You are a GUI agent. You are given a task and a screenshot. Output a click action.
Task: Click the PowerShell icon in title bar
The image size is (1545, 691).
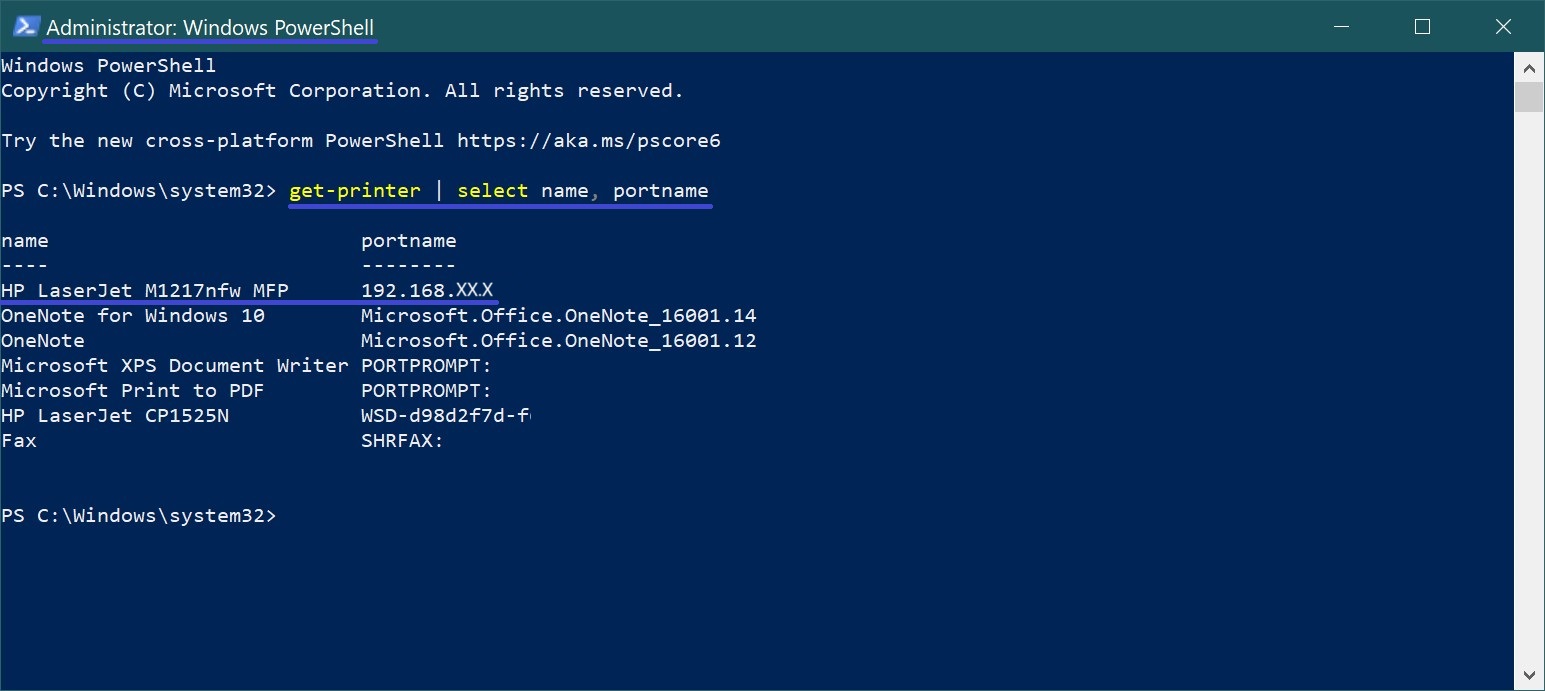click(27, 27)
